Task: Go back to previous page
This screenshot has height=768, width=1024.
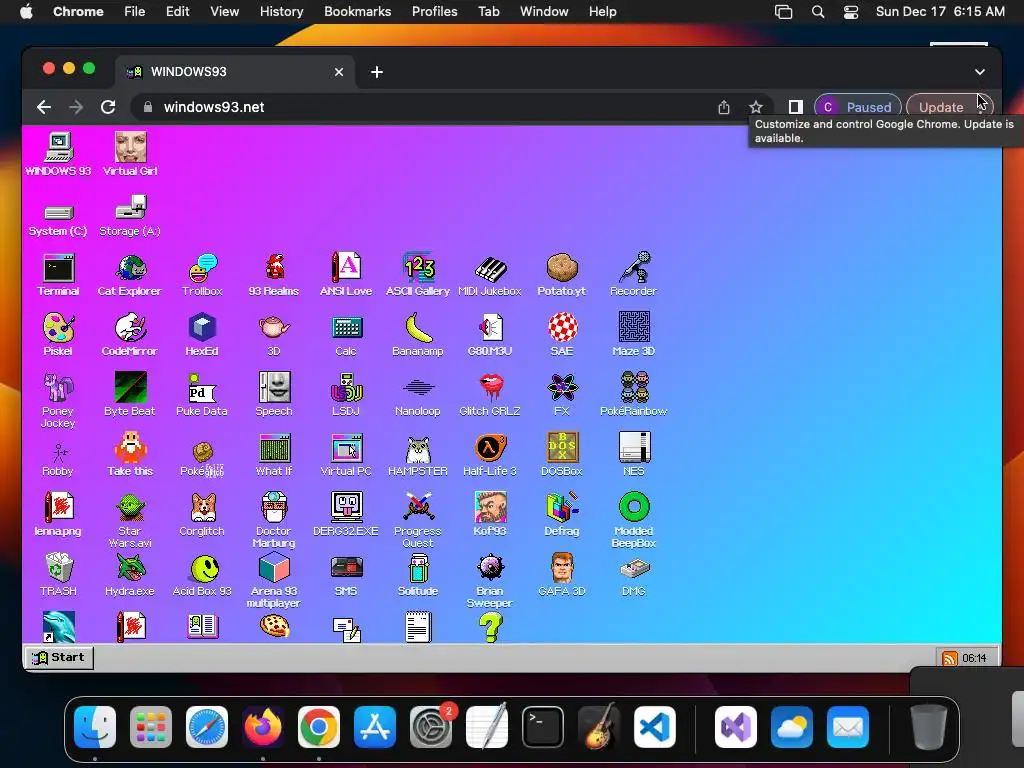Action: pyautogui.click(x=44, y=107)
